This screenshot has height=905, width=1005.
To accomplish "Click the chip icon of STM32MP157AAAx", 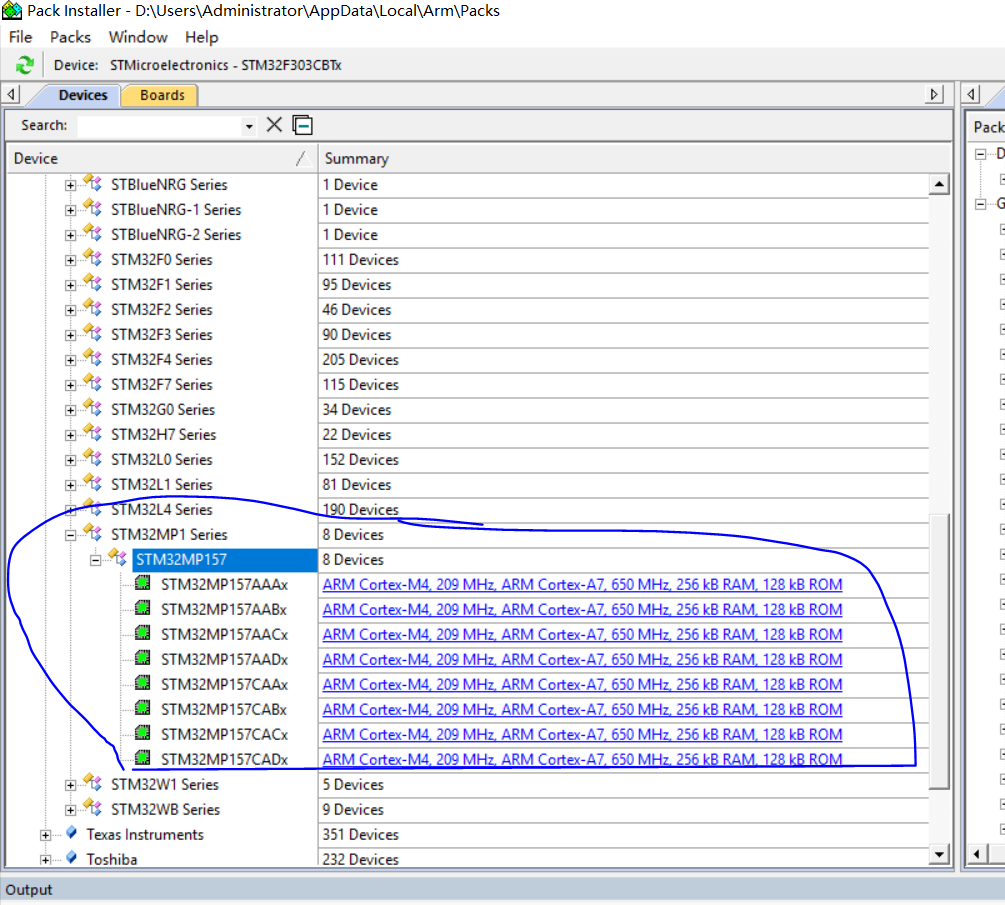I will pyautogui.click(x=143, y=583).
